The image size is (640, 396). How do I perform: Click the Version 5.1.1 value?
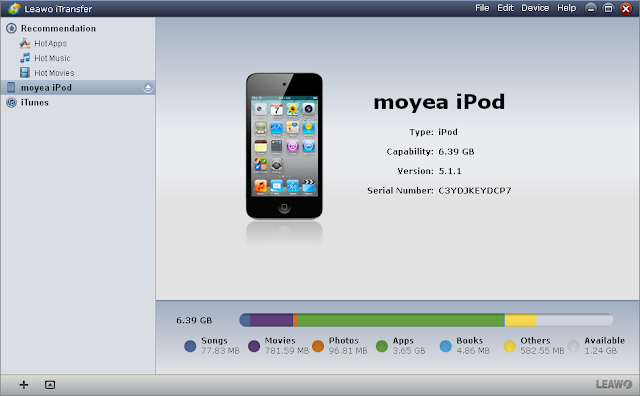(x=450, y=171)
